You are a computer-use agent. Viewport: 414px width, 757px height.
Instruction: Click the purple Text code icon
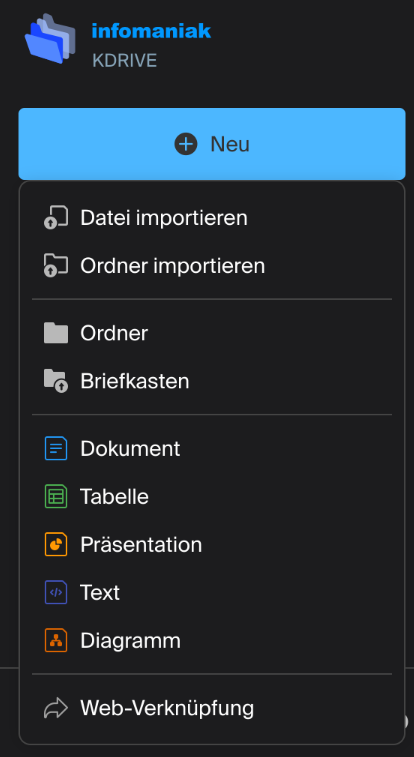pyautogui.click(x=56, y=592)
